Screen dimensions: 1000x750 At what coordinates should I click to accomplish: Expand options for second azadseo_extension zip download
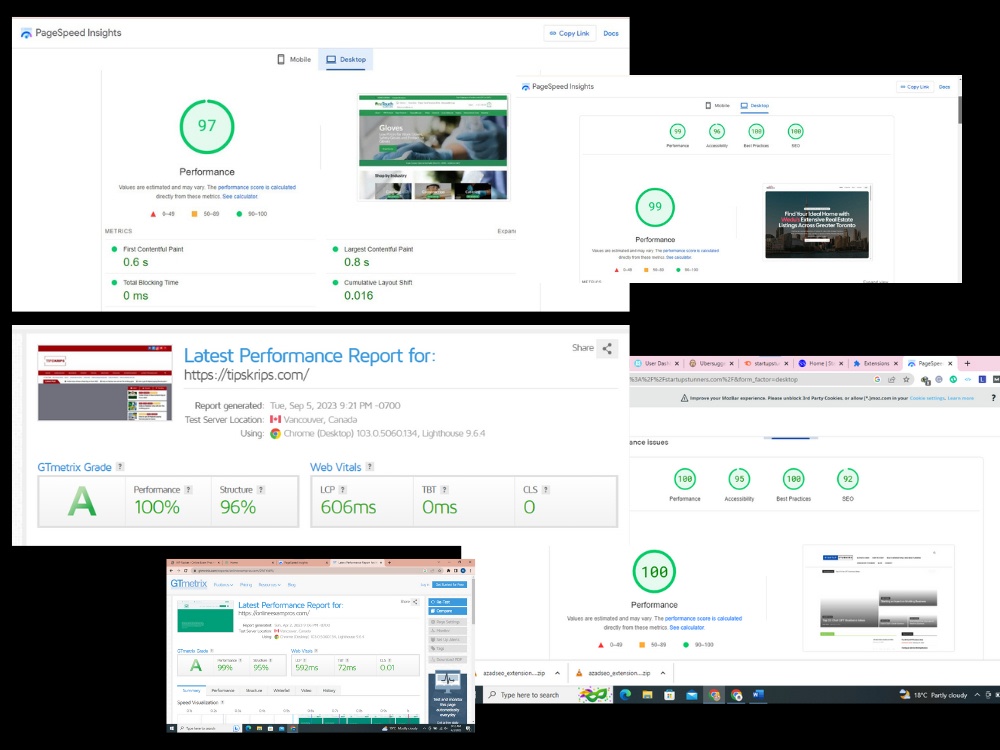(x=663, y=673)
